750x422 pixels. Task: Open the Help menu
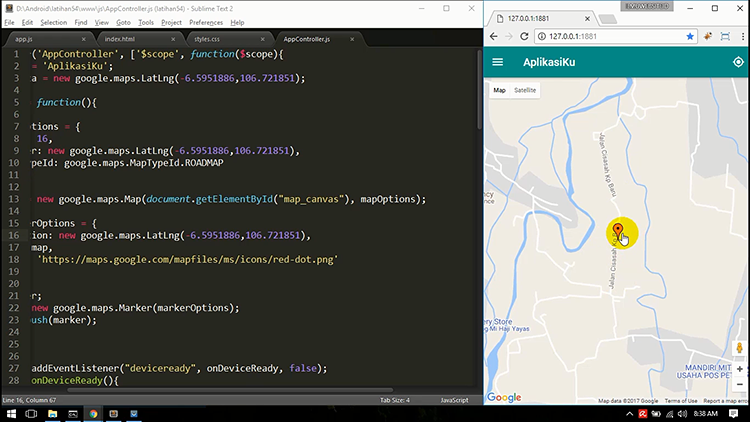(x=237, y=22)
